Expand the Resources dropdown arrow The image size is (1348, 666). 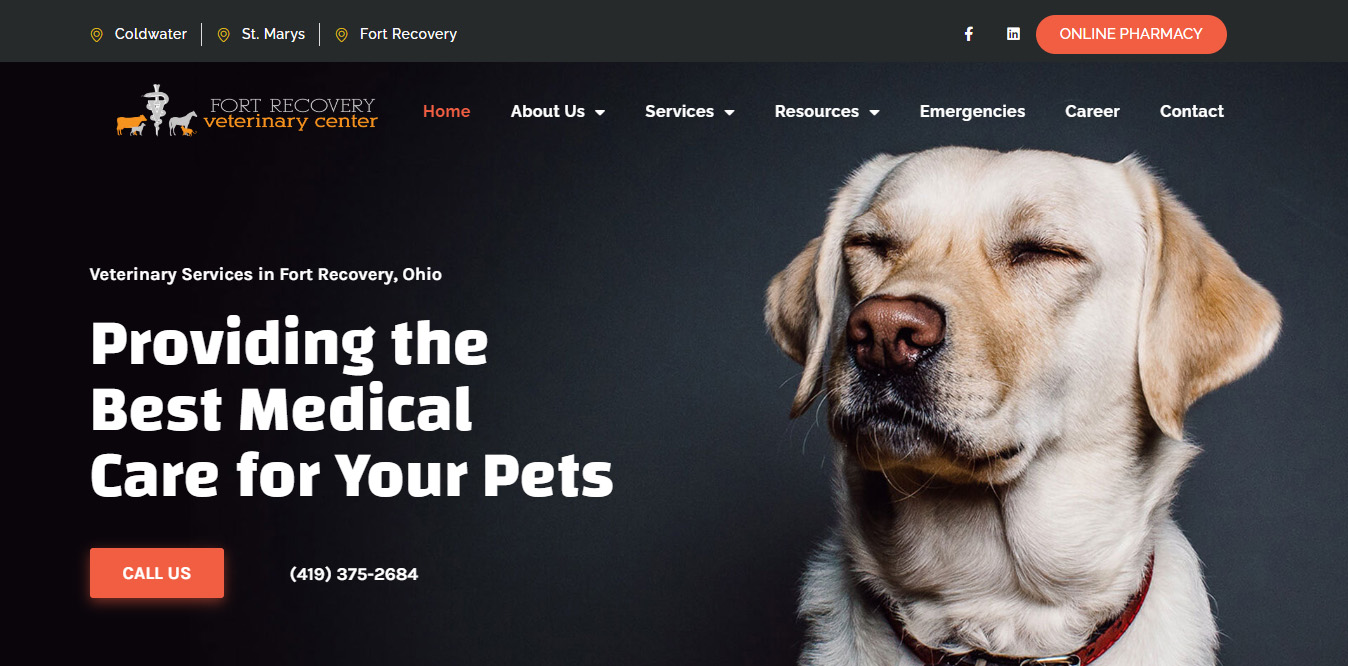(x=875, y=112)
